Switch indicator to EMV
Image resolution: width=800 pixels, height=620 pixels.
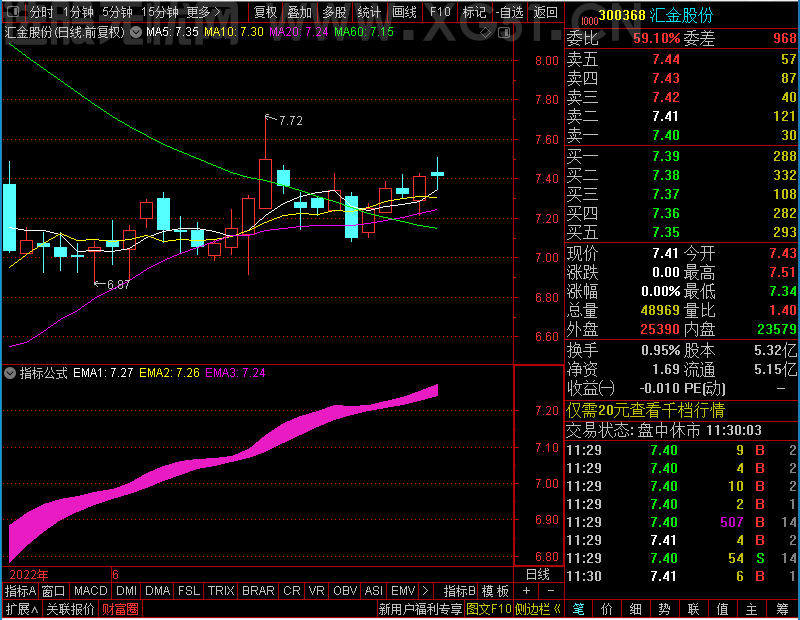[x=403, y=591]
